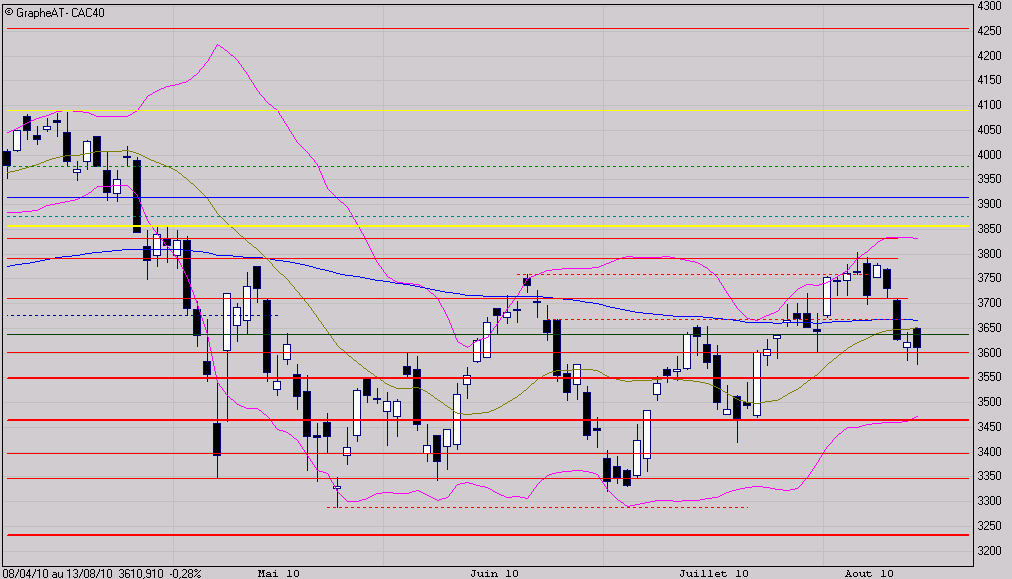Viewport: 1012px width, 579px height.
Task: Click the 3350 price scale label
Action: (989, 476)
